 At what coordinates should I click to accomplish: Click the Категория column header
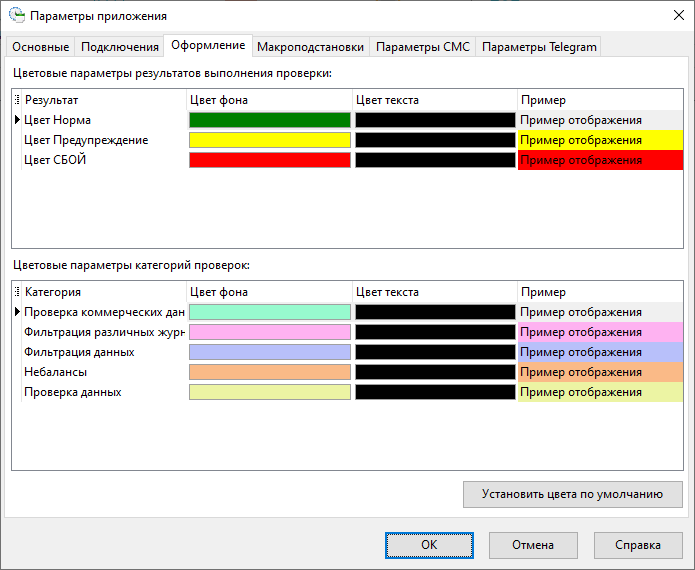pos(104,292)
